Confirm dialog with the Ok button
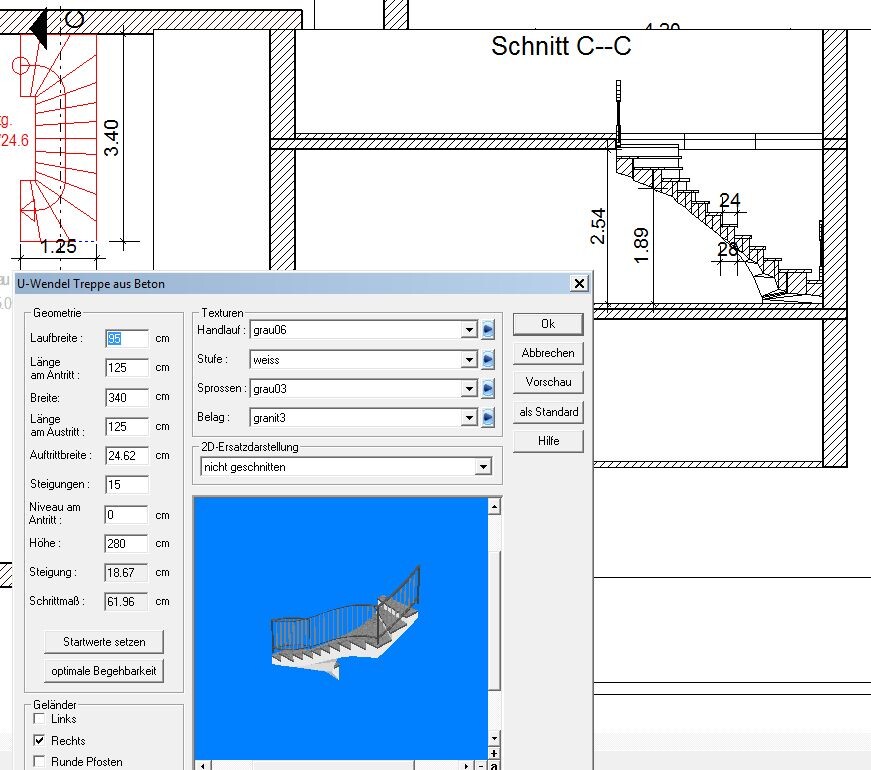Screen dimensions: 871x770 (548, 324)
